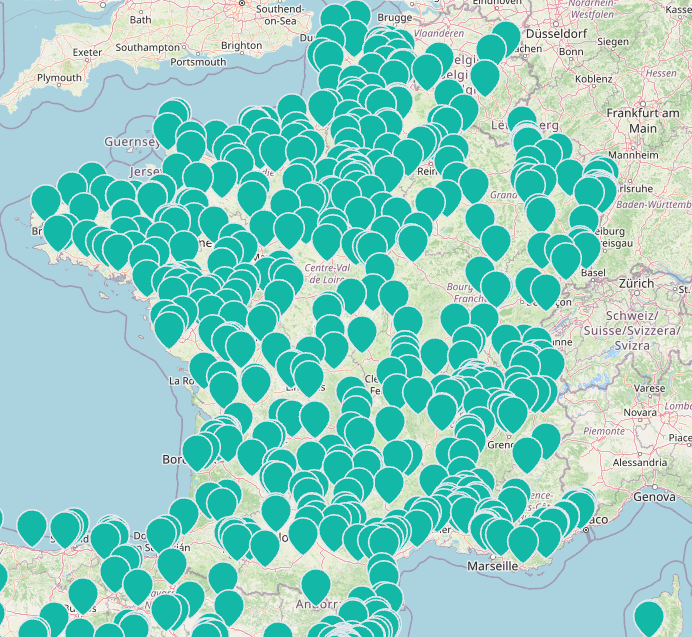Click the Frankfurt am Main label
This screenshot has height=637, width=692.
643,121
